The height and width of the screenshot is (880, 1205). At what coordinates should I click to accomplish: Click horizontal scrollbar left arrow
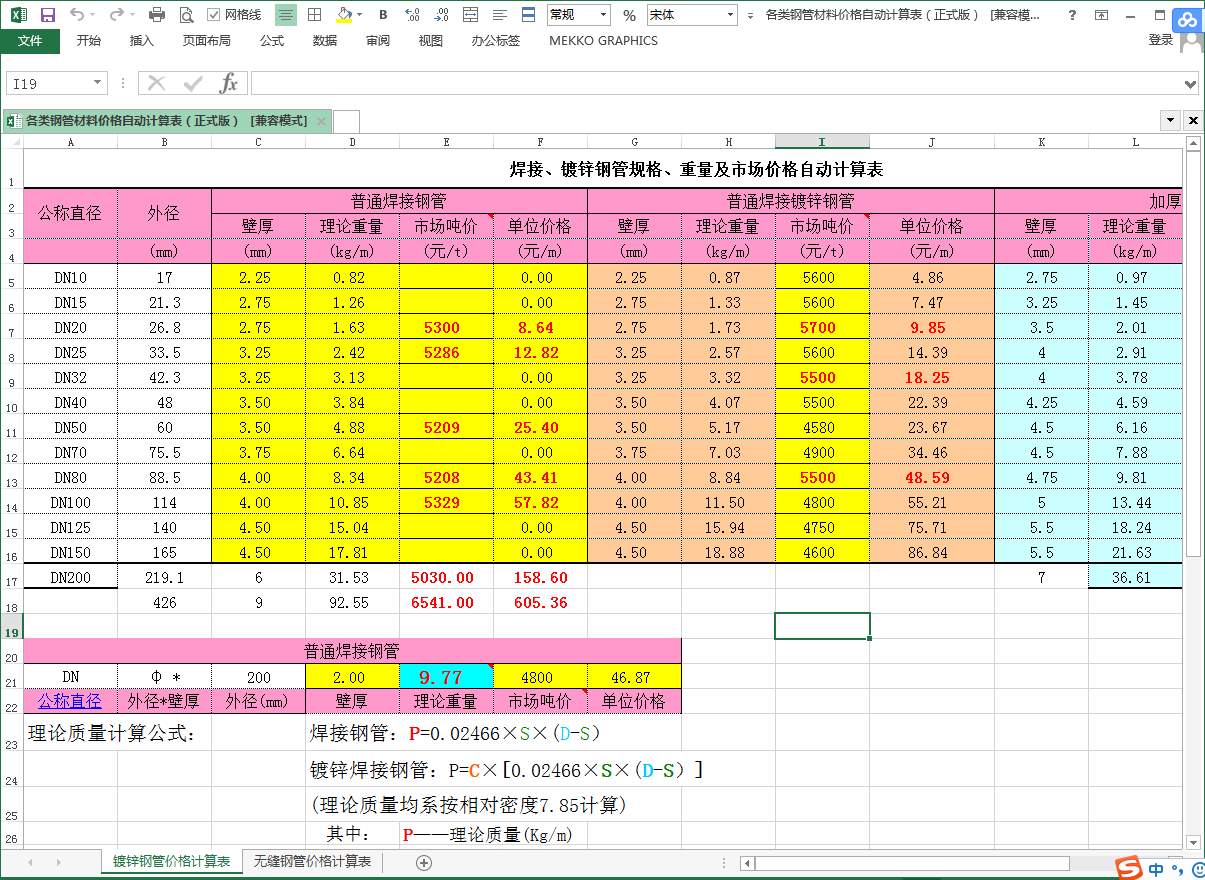pos(746,863)
